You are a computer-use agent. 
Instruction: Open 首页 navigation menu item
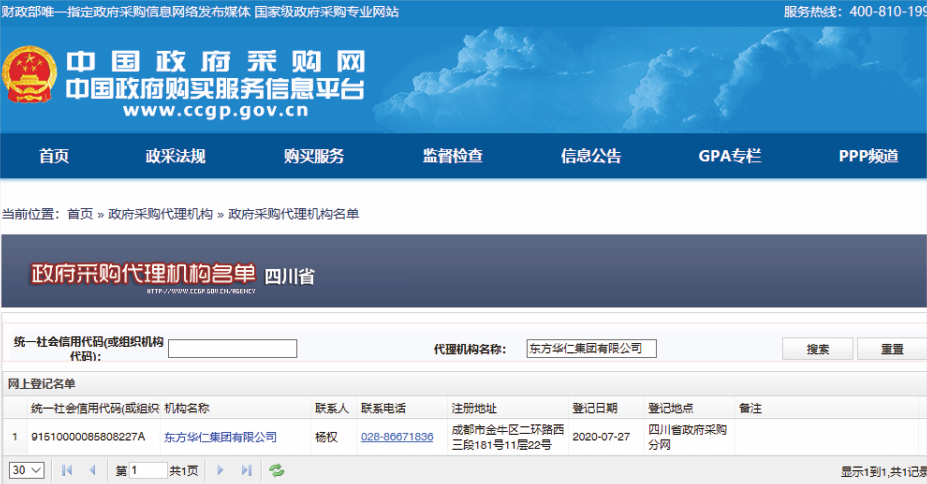pos(54,156)
